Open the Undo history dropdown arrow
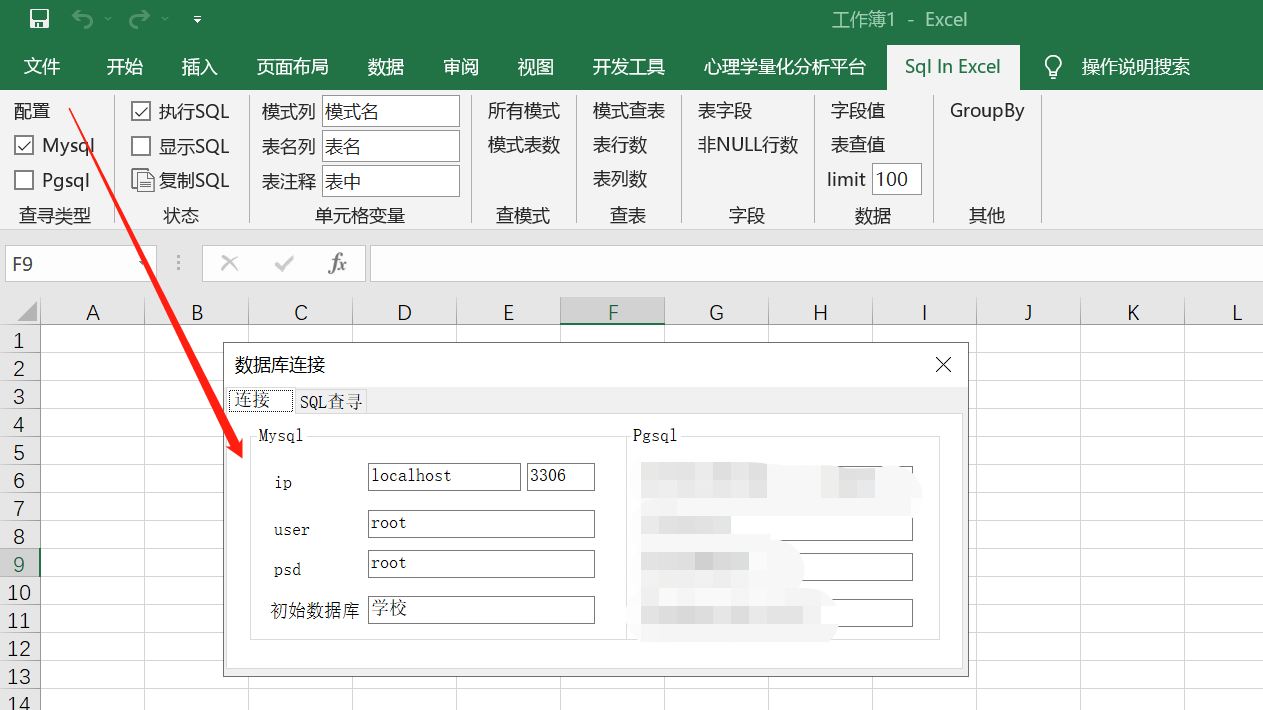The image size is (1263, 710). point(108,19)
